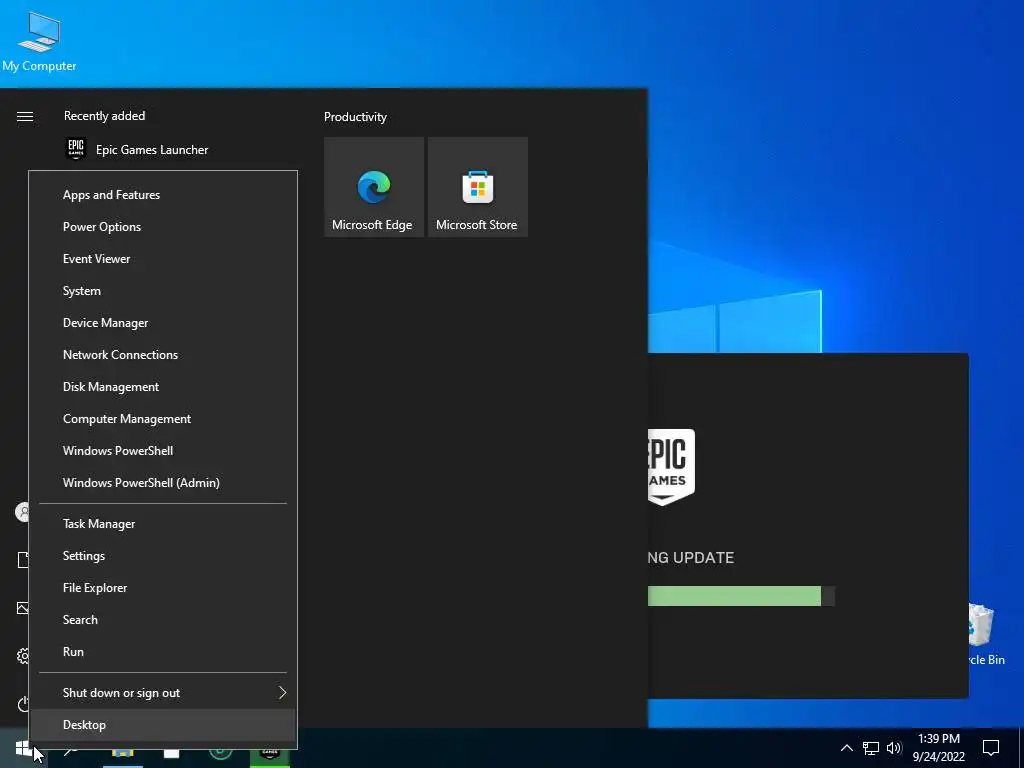This screenshot has height=768, width=1024.
Task: Open the network status tray icon
Action: pos(871,748)
